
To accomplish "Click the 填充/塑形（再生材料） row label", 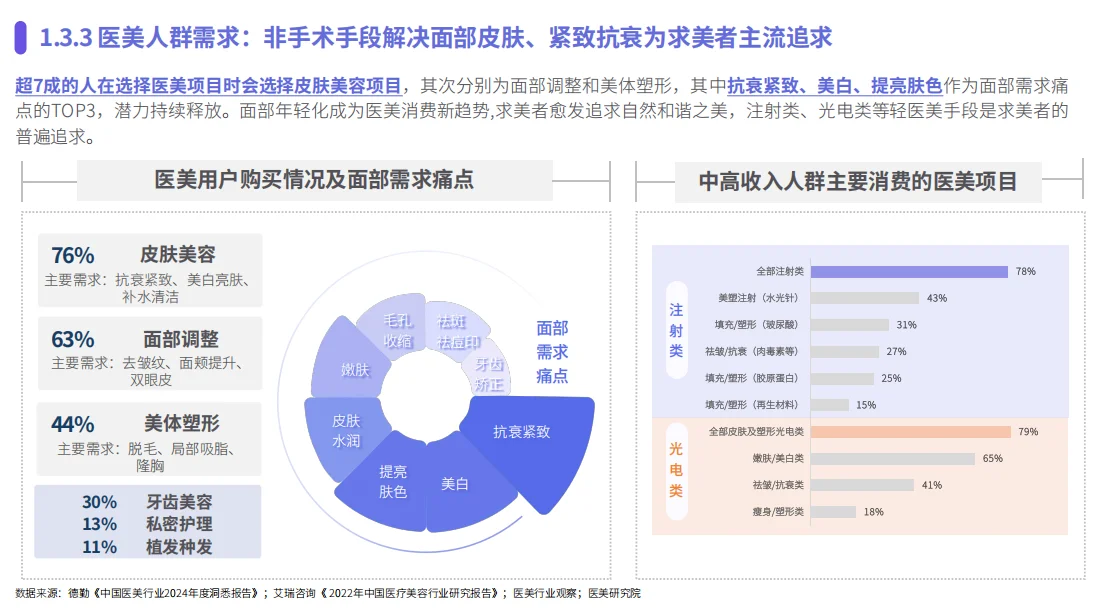I will [751, 405].
